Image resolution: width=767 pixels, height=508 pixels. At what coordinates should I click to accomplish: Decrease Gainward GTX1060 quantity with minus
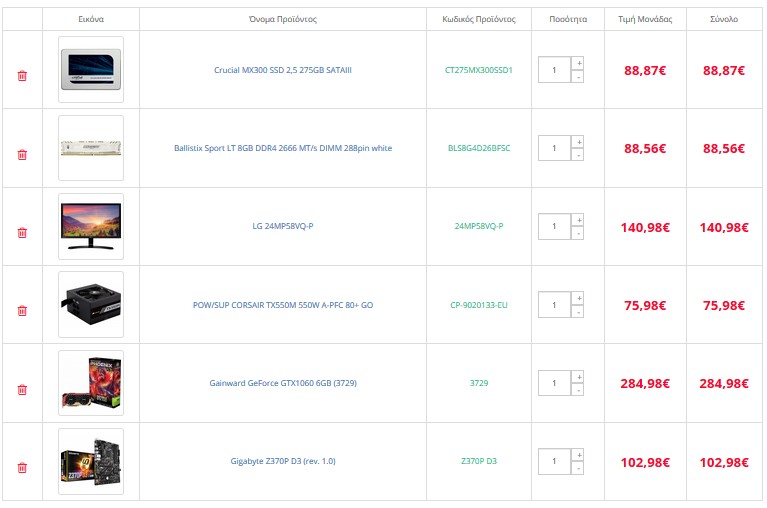tap(578, 390)
